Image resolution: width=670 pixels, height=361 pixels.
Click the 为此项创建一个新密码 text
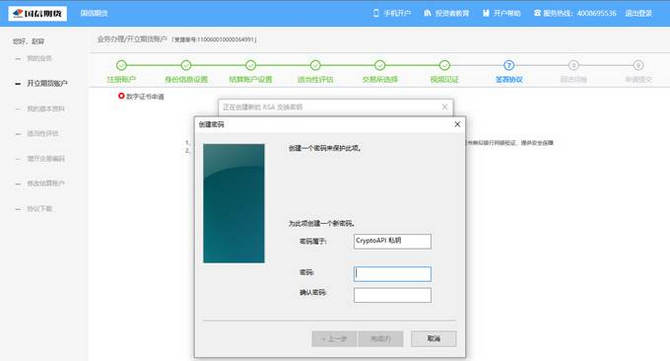pos(321,223)
